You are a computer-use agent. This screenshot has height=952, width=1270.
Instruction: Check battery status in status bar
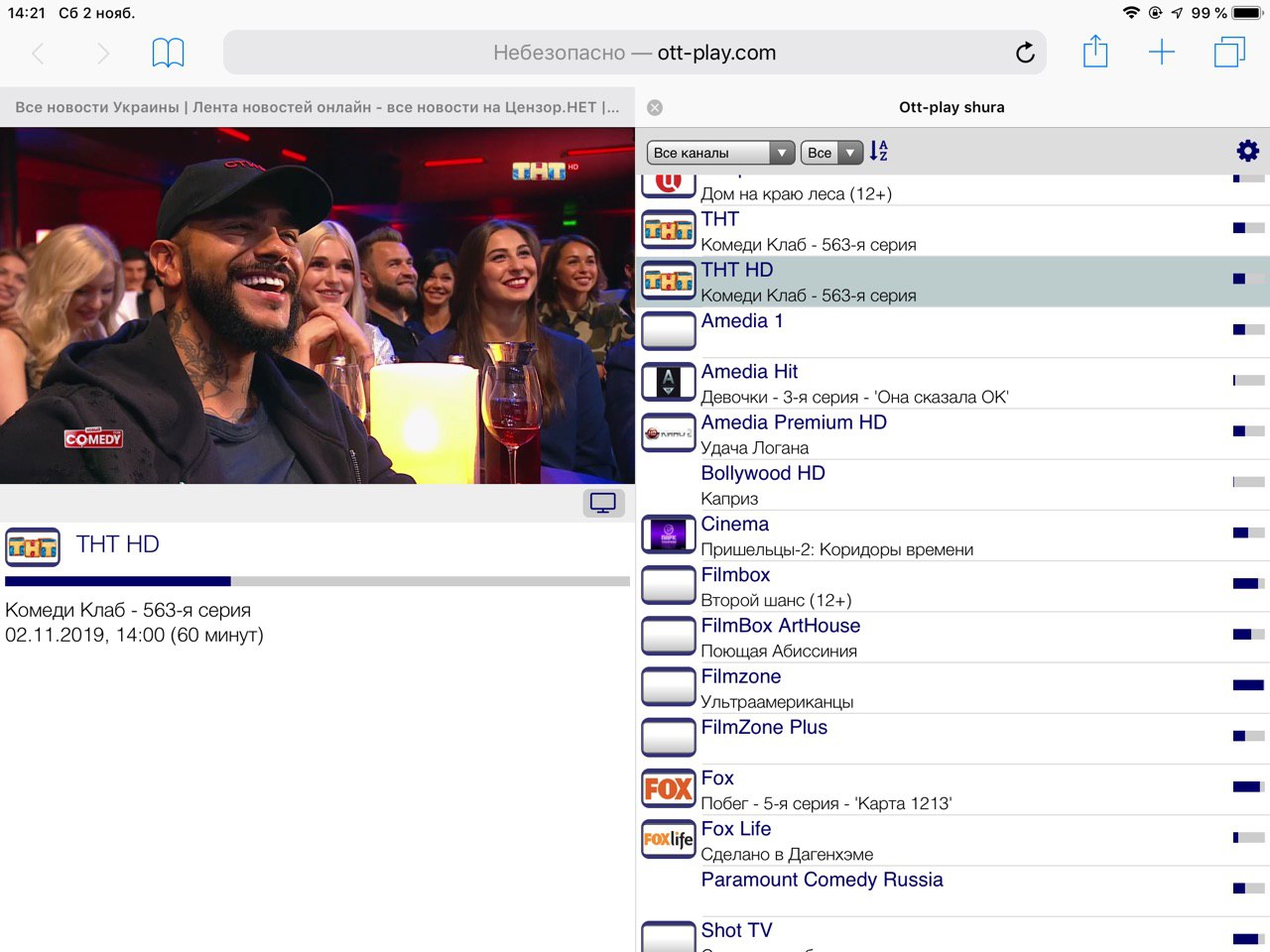click(1246, 13)
